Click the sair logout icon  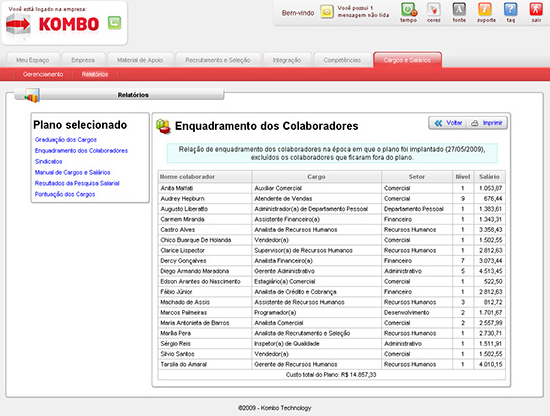point(536,10)
